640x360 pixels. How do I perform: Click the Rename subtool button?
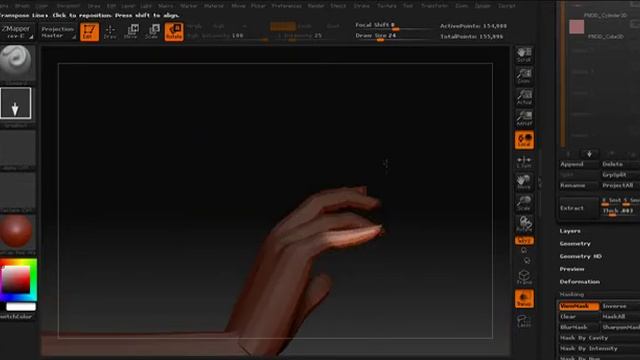(578, 185)
